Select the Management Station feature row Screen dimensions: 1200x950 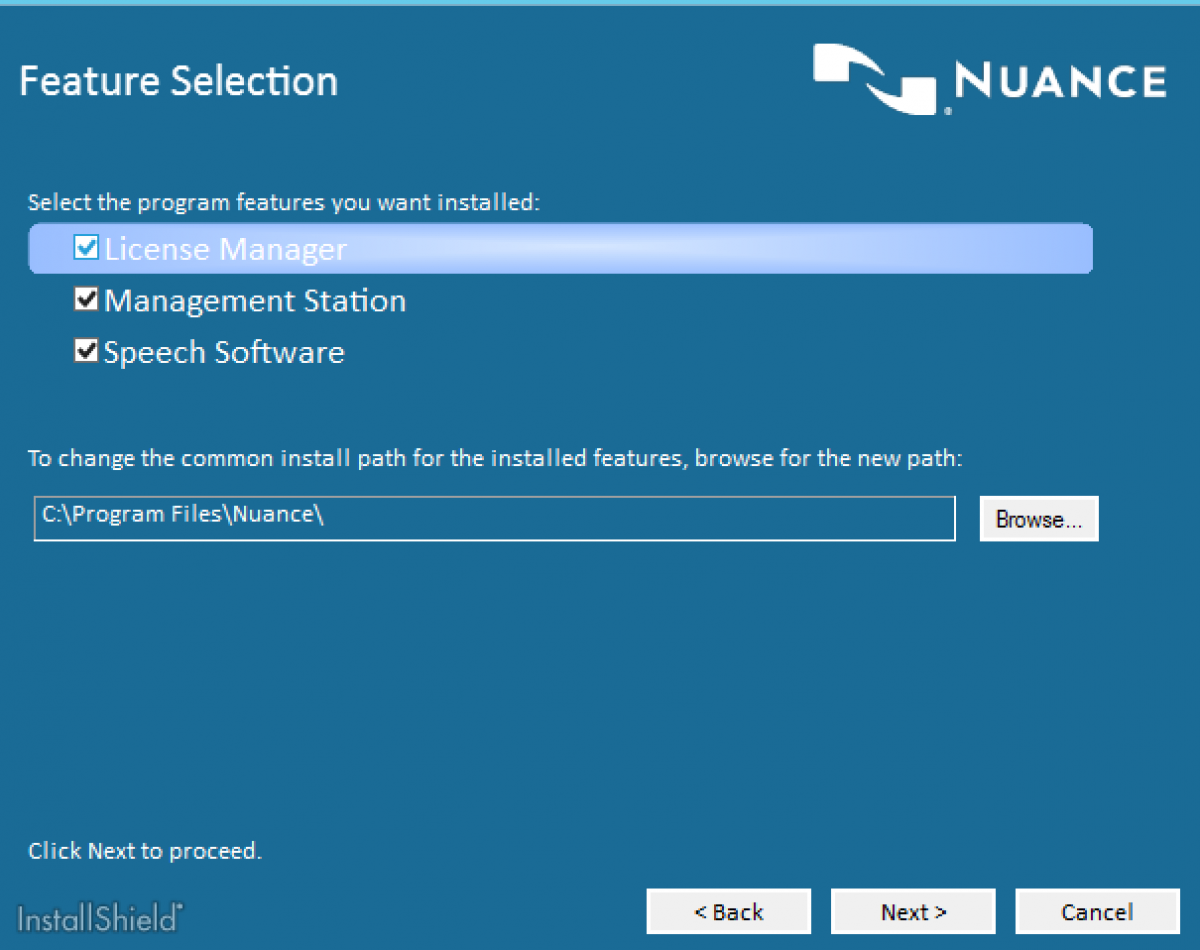coord(255,299)
